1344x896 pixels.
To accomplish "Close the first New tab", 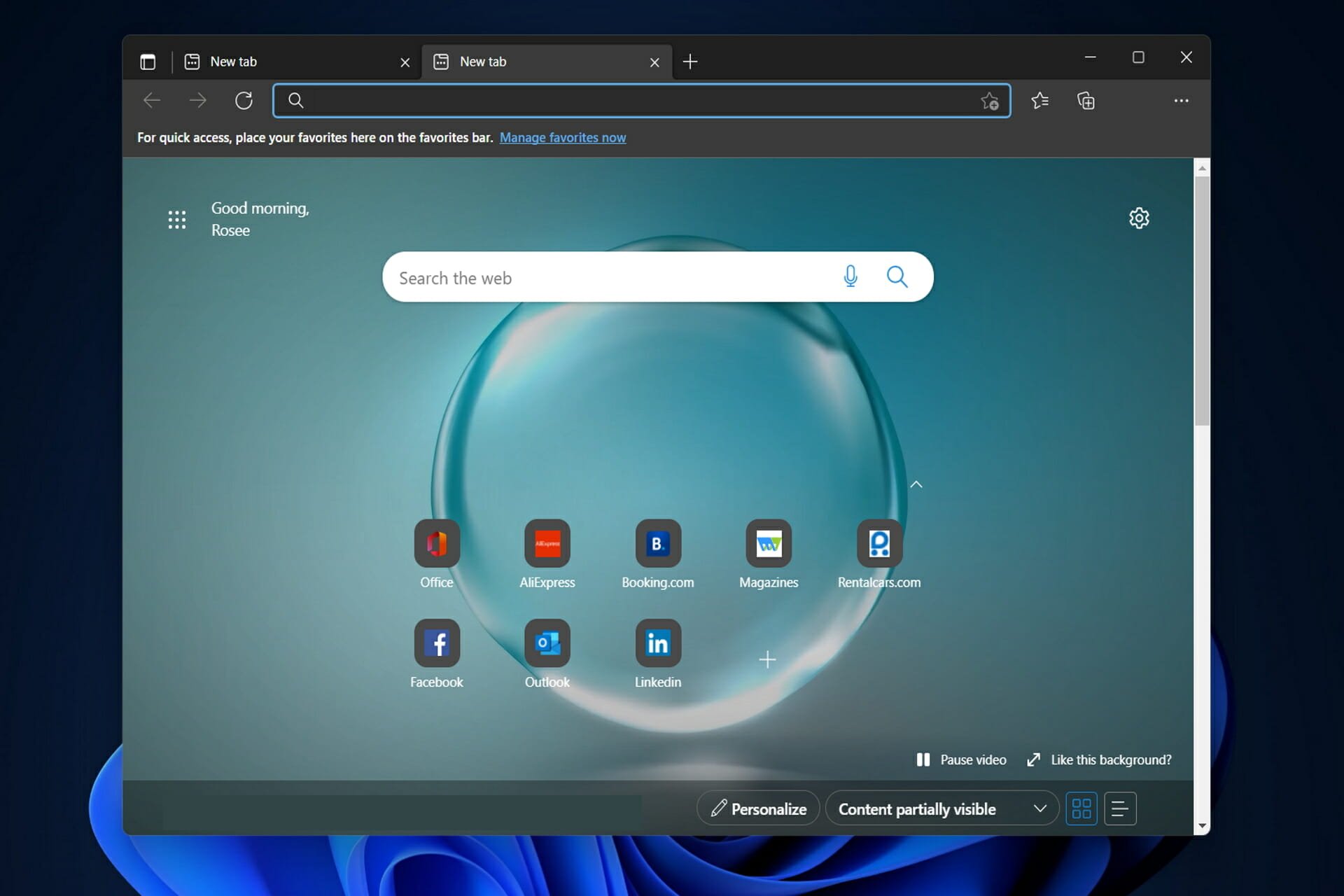I will click(405, 62).
